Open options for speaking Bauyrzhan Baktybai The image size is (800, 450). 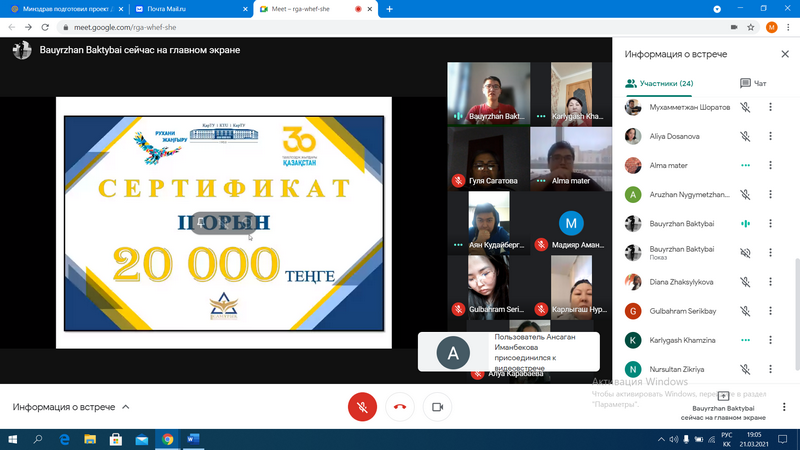[770, 223]
